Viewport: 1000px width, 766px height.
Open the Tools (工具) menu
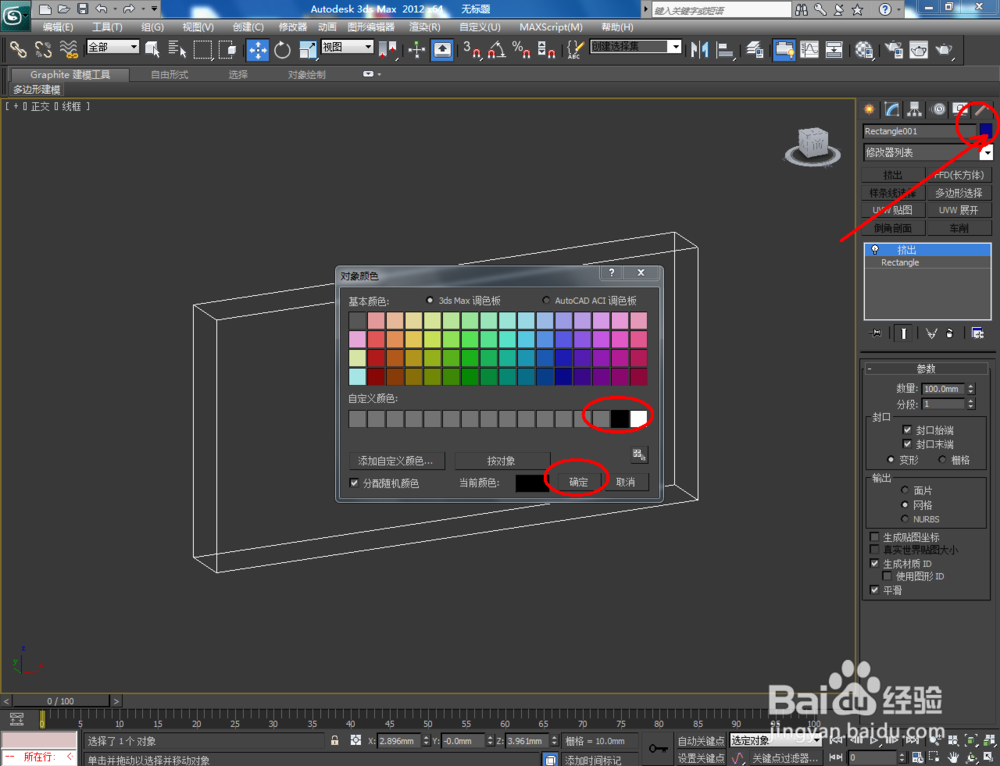tap(107, 27)
